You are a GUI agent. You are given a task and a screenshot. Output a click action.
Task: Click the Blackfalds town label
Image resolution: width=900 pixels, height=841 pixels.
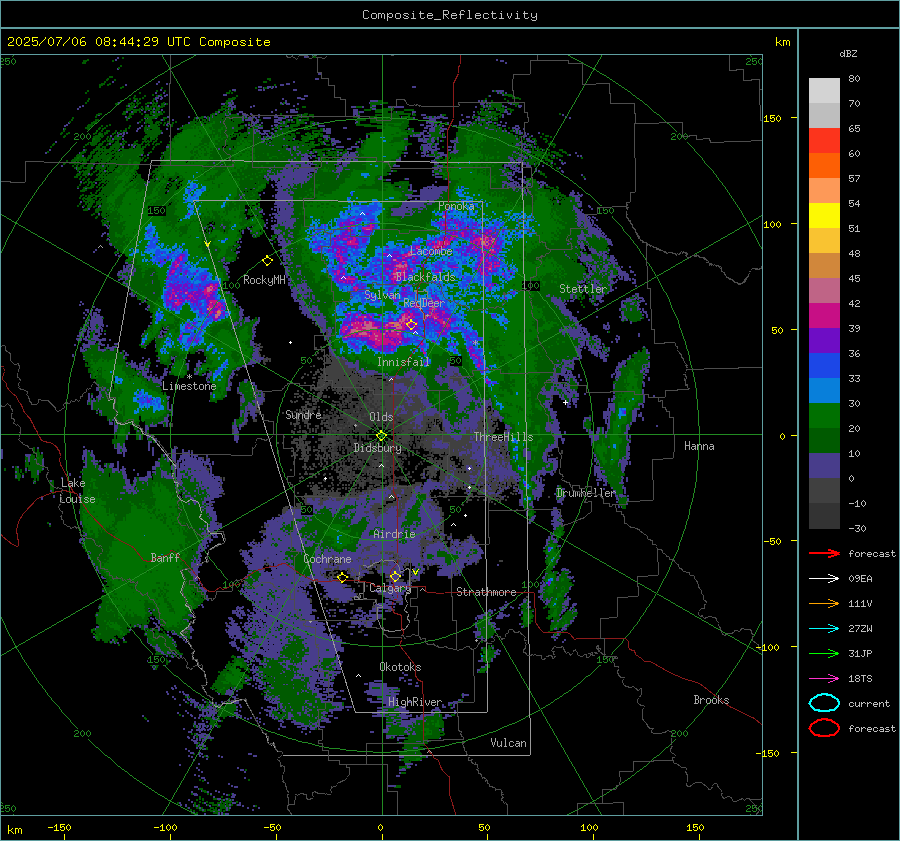click(425, 277)
